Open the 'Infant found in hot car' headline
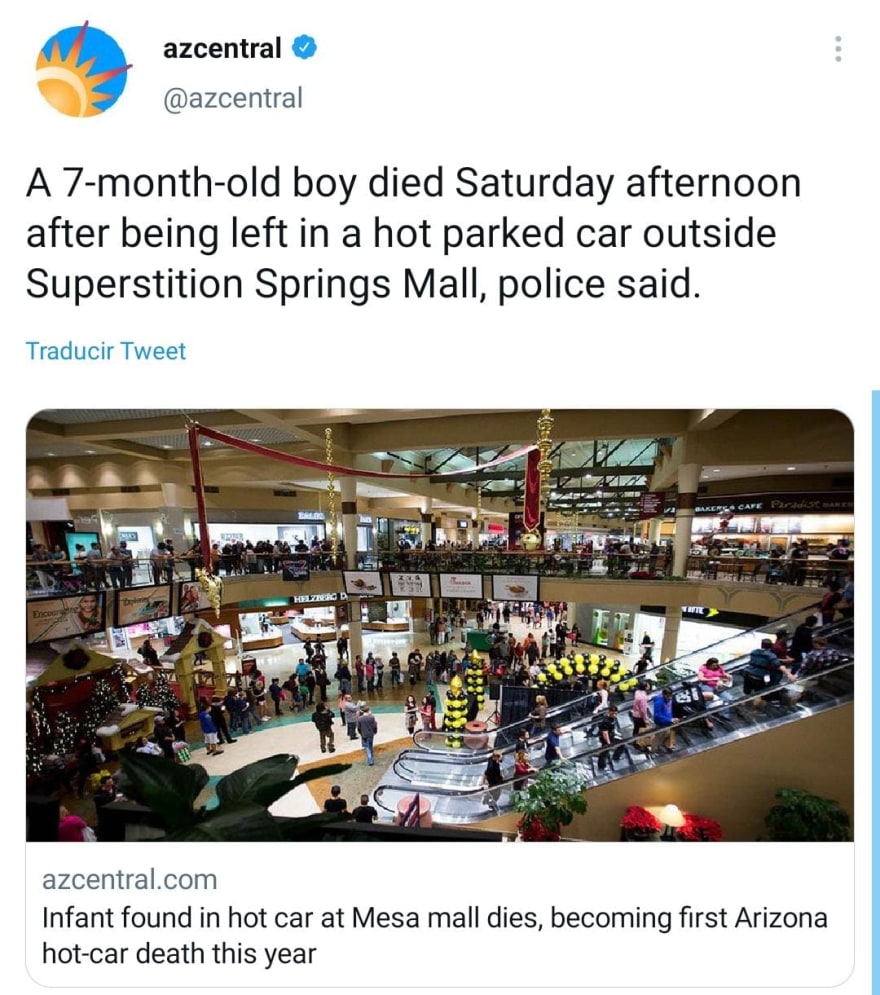This screenshot has width=880, height=995. click(434, 918)
